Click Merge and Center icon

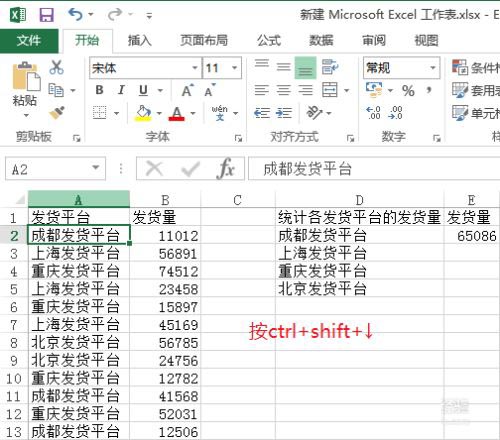pos(330,90)
